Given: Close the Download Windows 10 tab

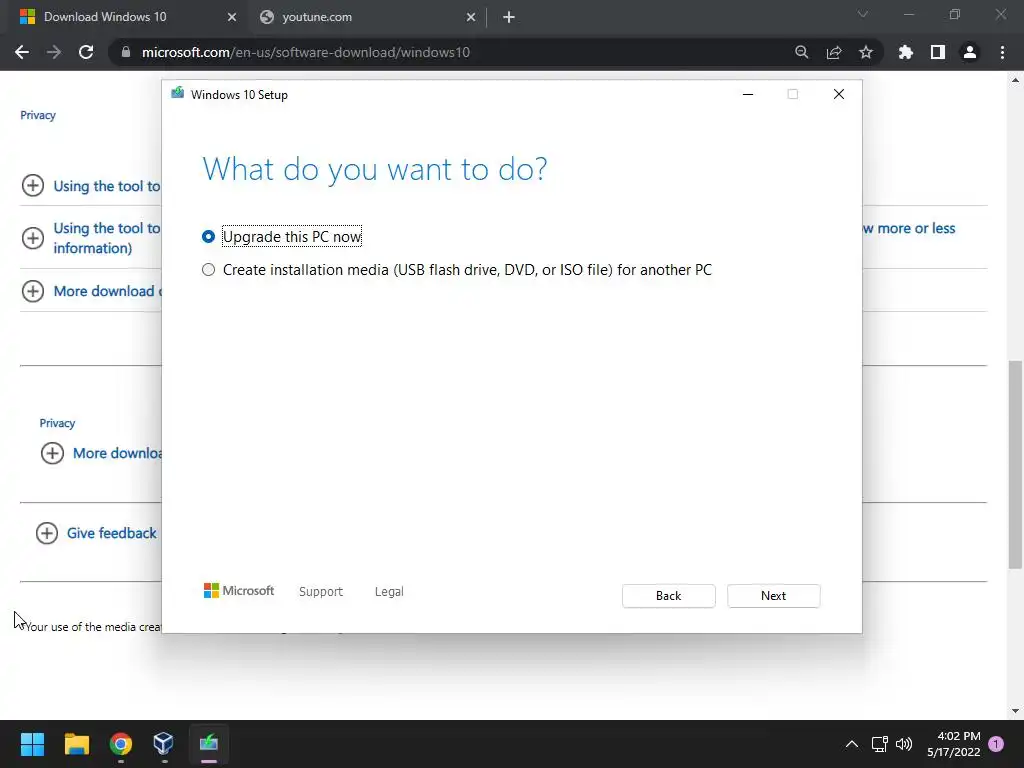Looking at the screenshot, I should (x=232, y=18).
